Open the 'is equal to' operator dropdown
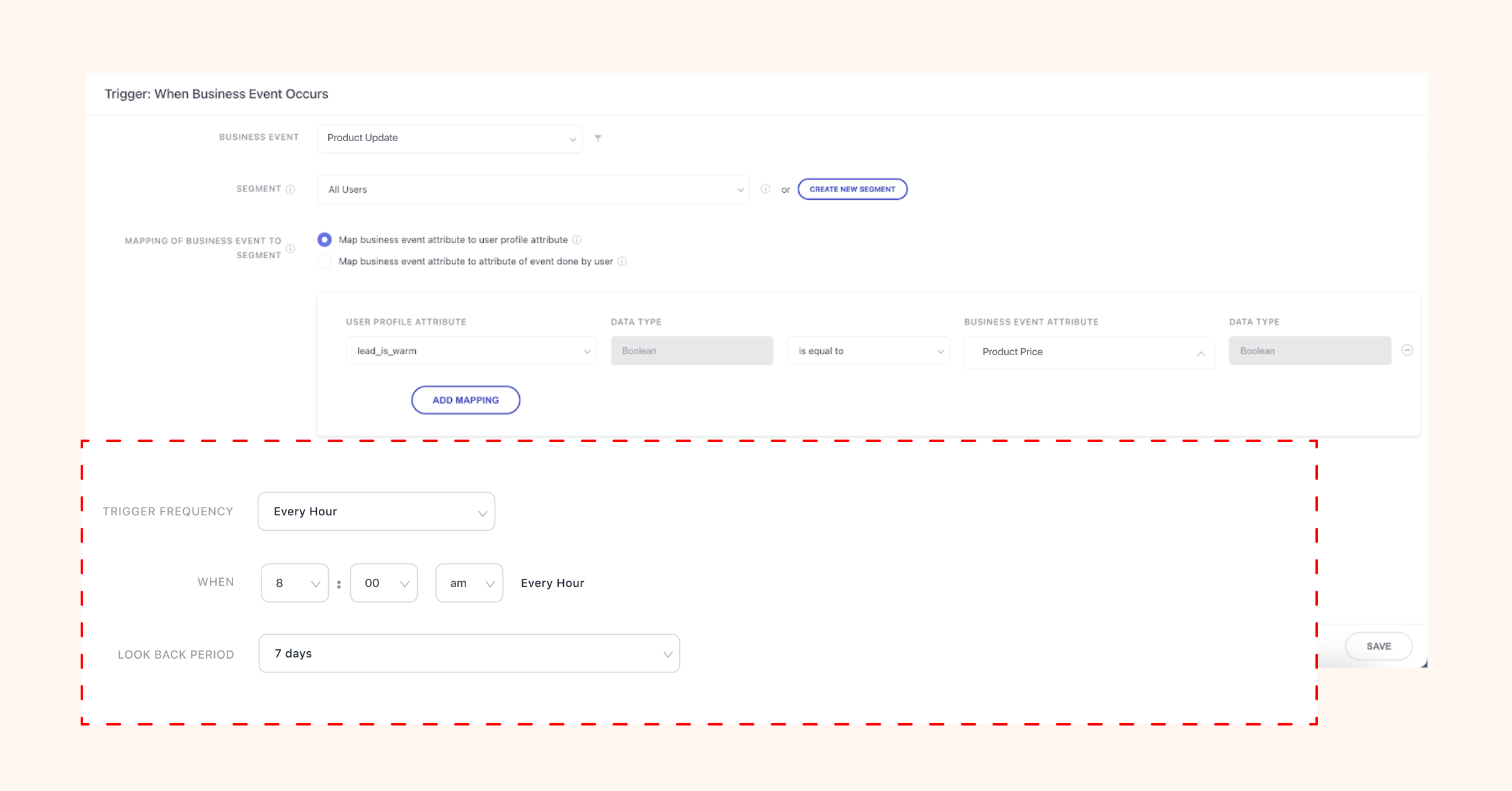Image resolution: width=1512 pixels, height=791 pixels. pos(868,351)
